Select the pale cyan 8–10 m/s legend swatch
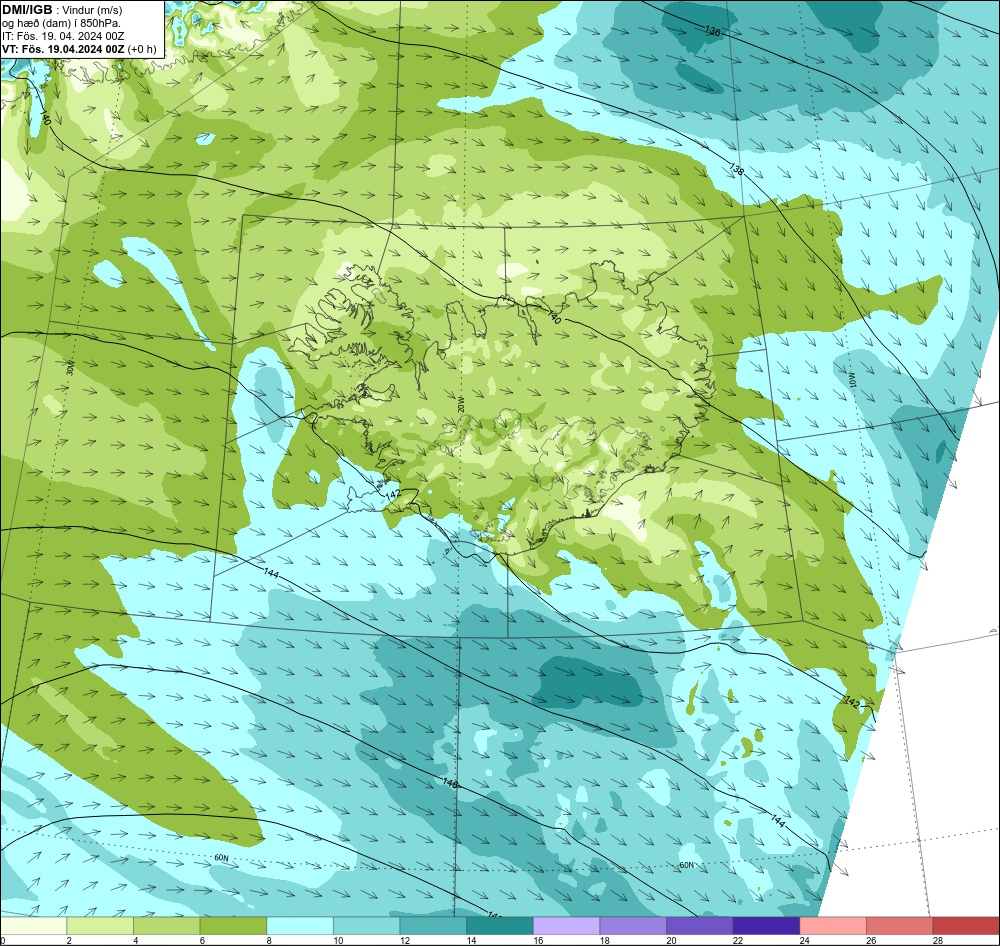 (300, 926)
